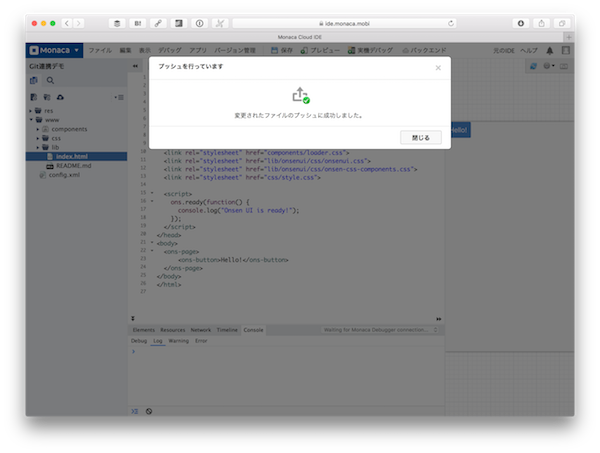Click the Safari new tab plus button

pyautogui.click(x=569, y=37)
